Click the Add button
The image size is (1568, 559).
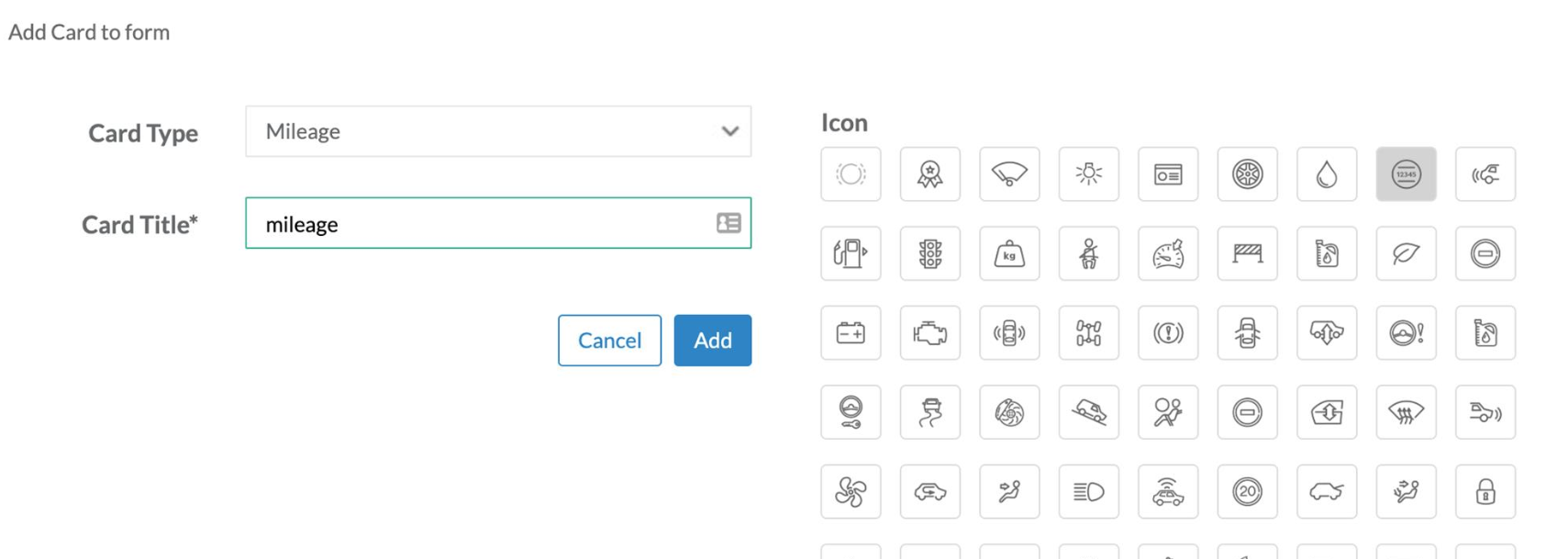pos(712,341)
